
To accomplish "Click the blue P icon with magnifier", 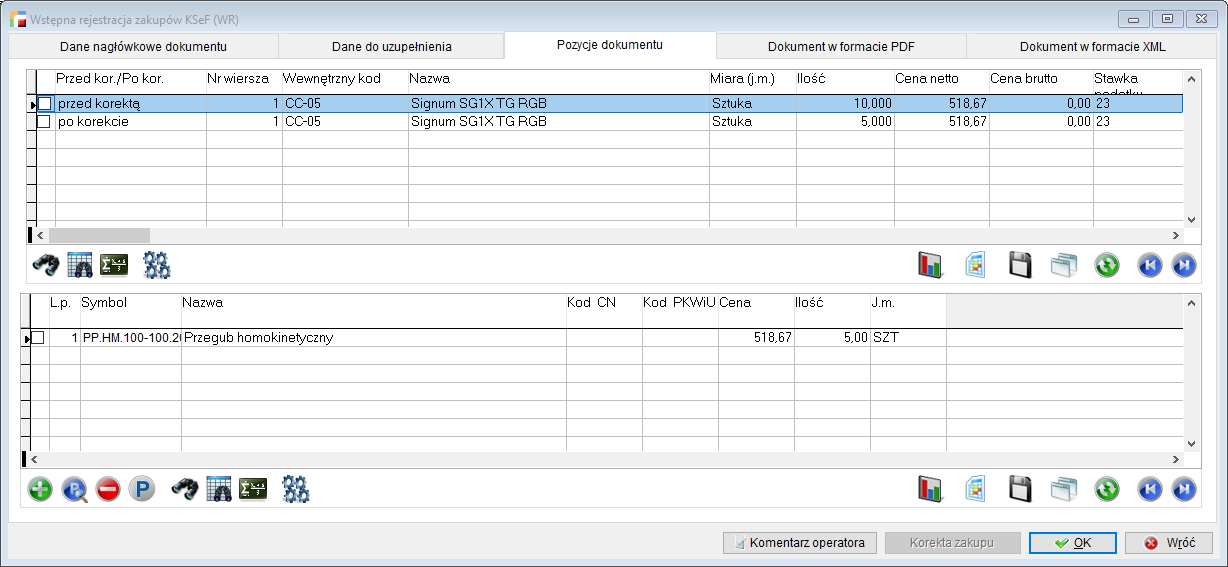I will pos(74,489).
